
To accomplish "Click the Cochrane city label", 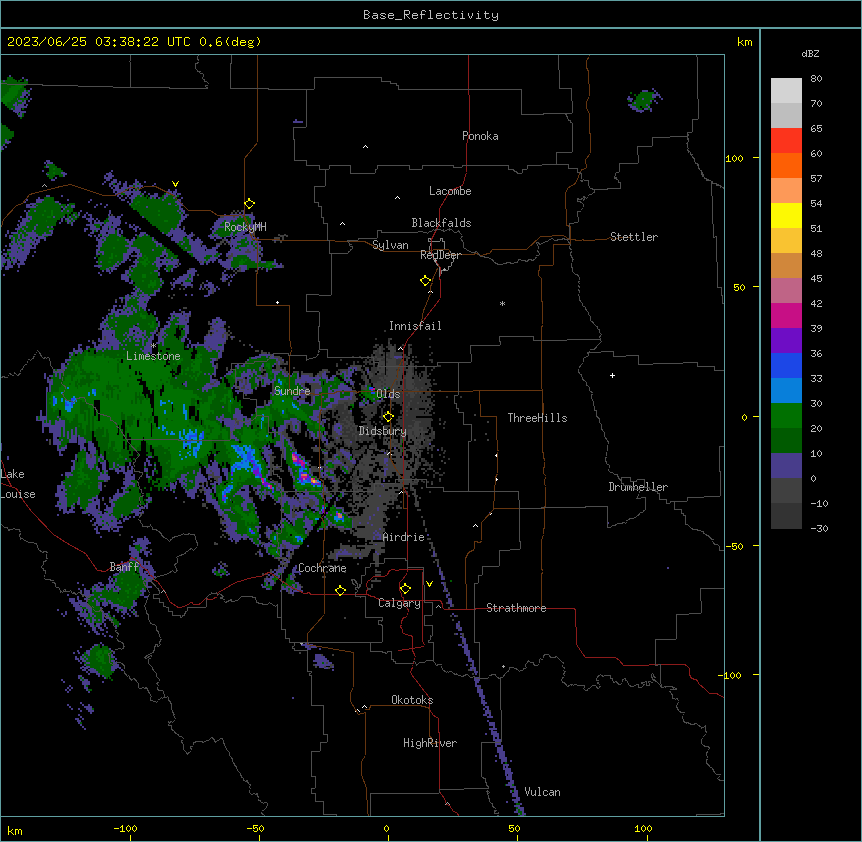I will (322, 568).
